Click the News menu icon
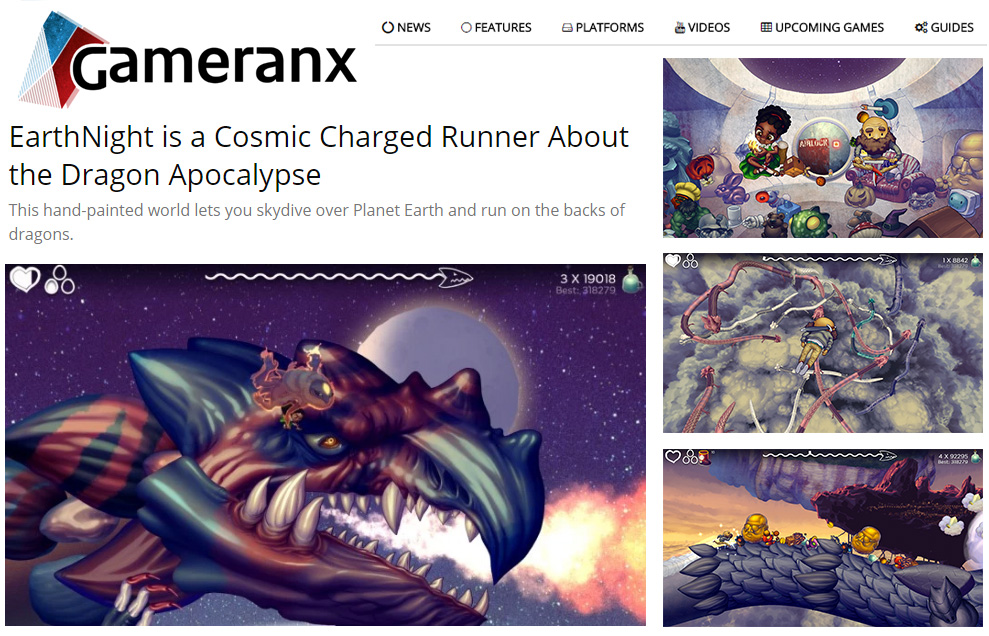 (x=388, y=27)
